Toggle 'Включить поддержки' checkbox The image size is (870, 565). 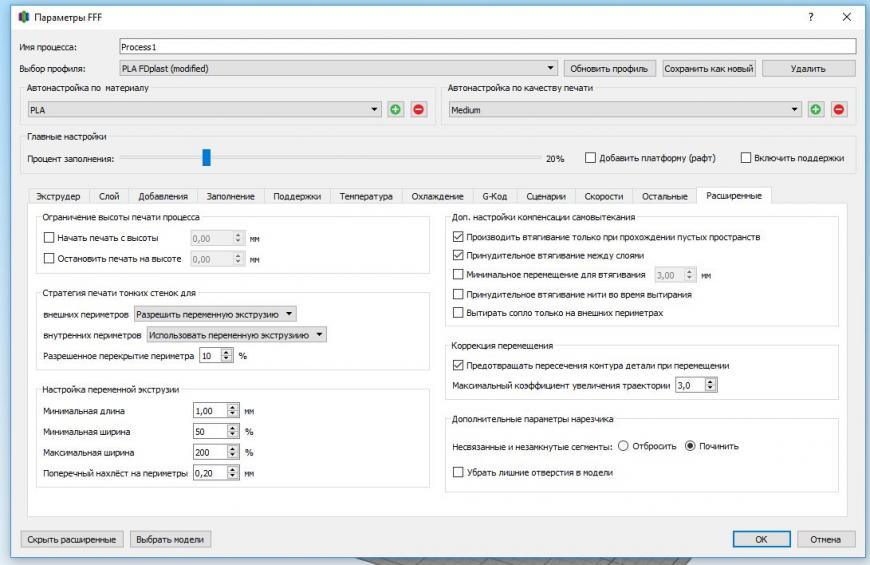(746, 158)
